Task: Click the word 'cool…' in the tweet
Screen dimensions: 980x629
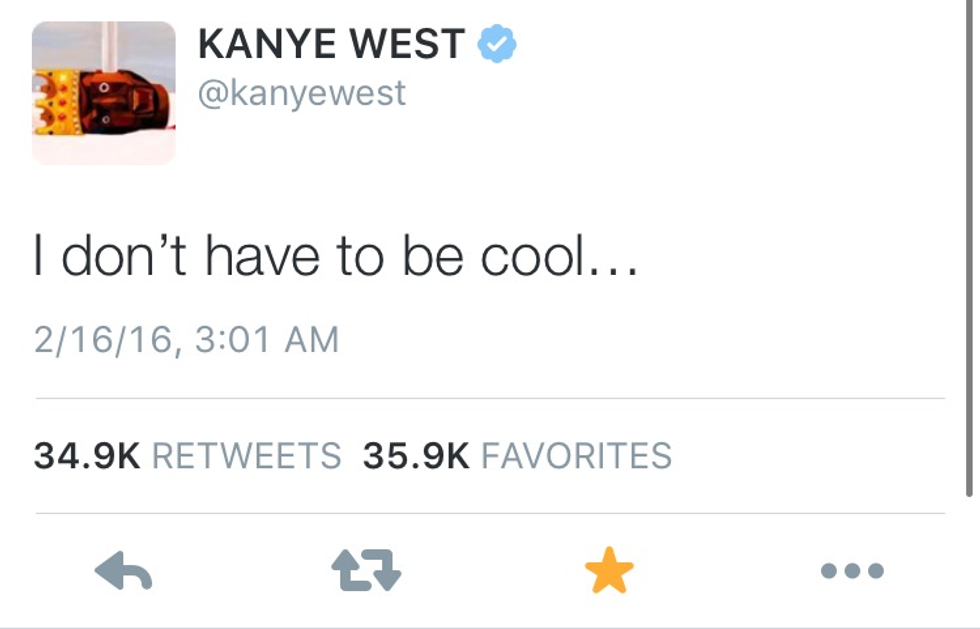Action: [x=559, y=255]
